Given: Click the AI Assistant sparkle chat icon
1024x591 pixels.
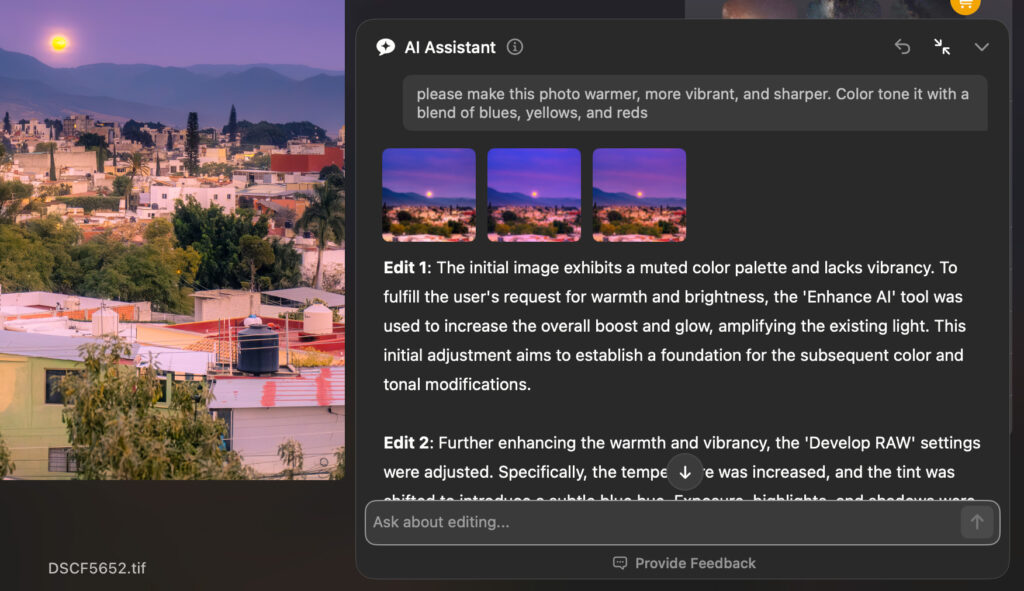Looking at the screenshot, I should point(385,47).
